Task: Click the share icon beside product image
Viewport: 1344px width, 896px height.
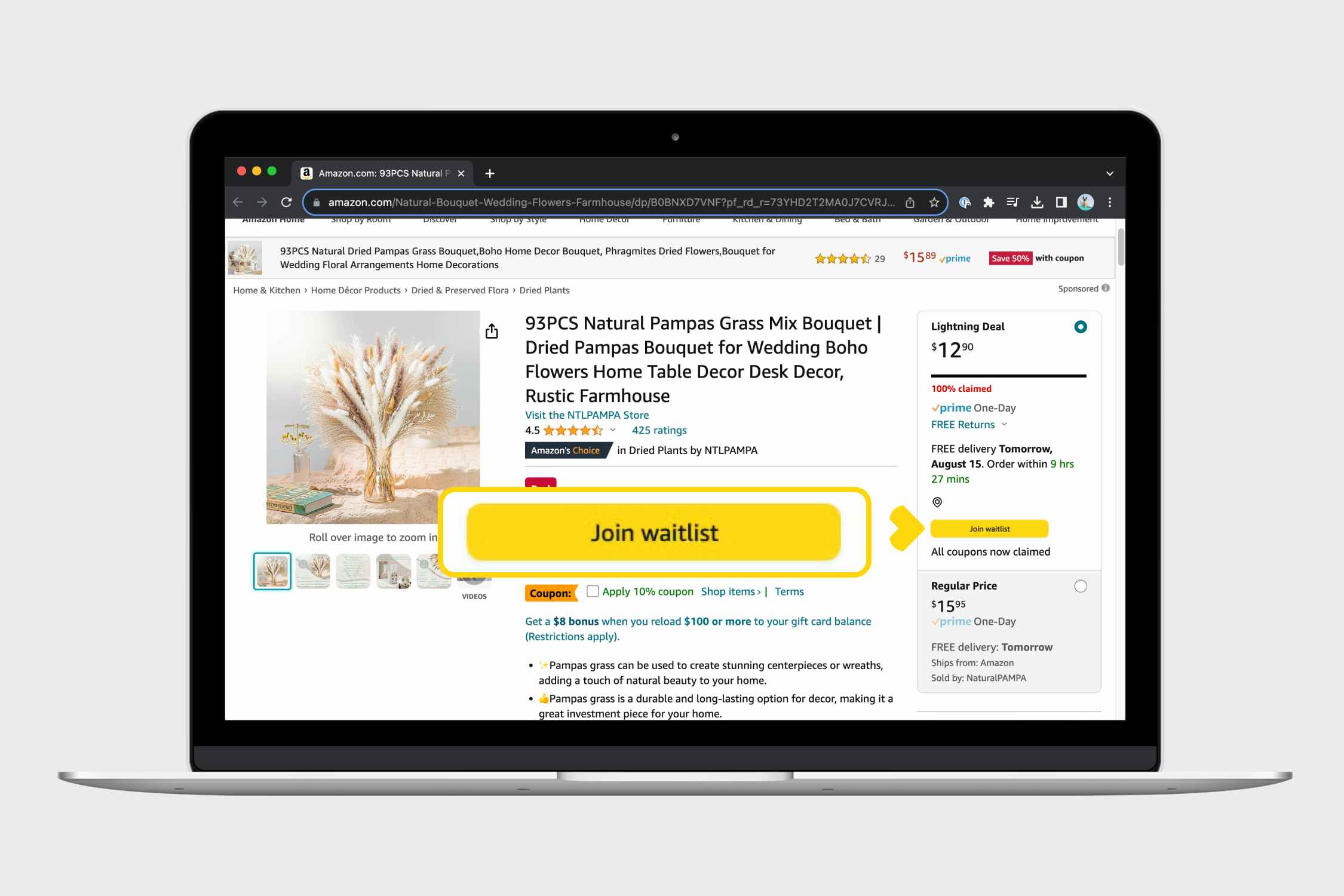Action: click(x=492, y=331)
